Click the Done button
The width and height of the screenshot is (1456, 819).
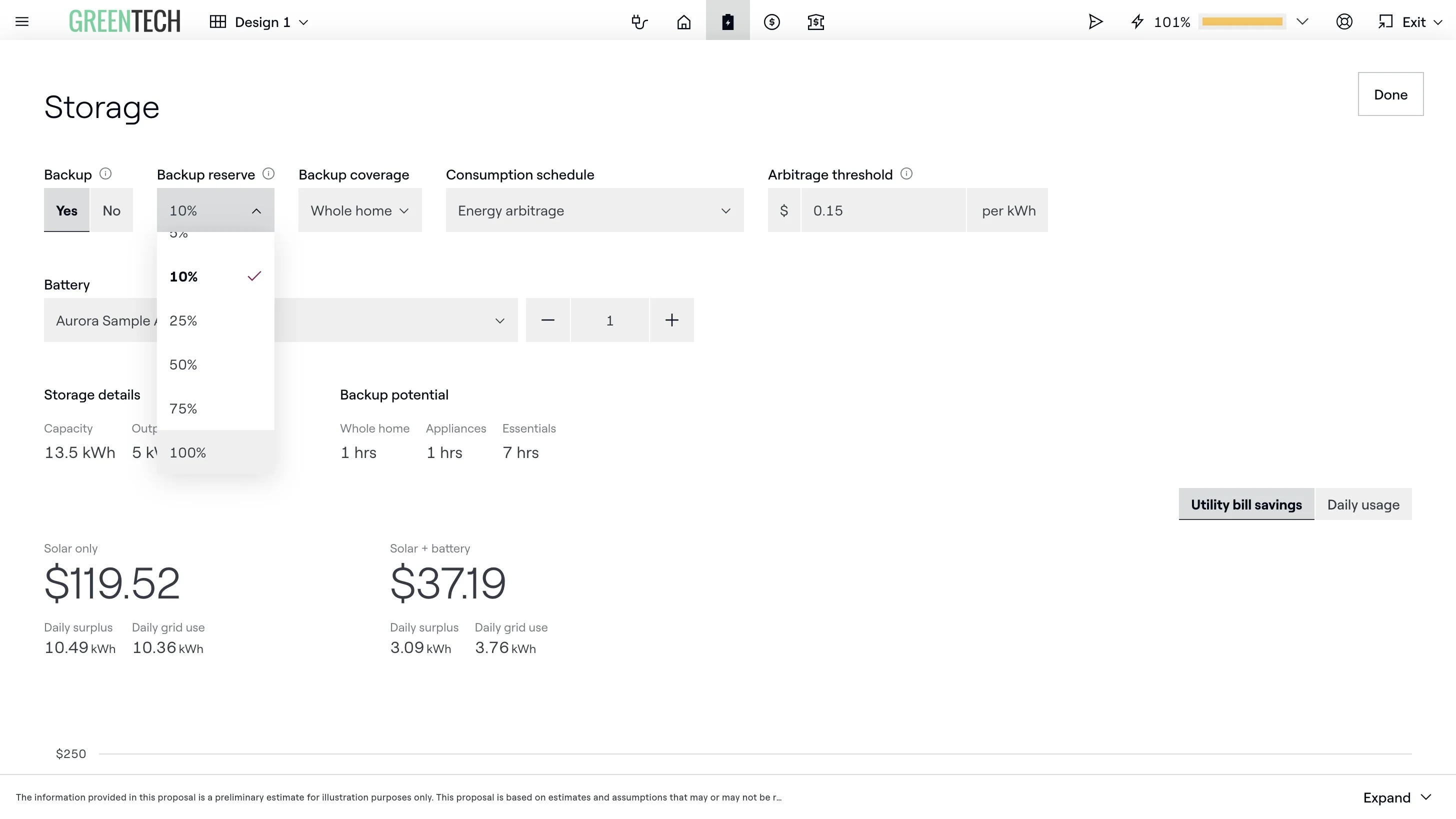click(x=1390, y=94)
